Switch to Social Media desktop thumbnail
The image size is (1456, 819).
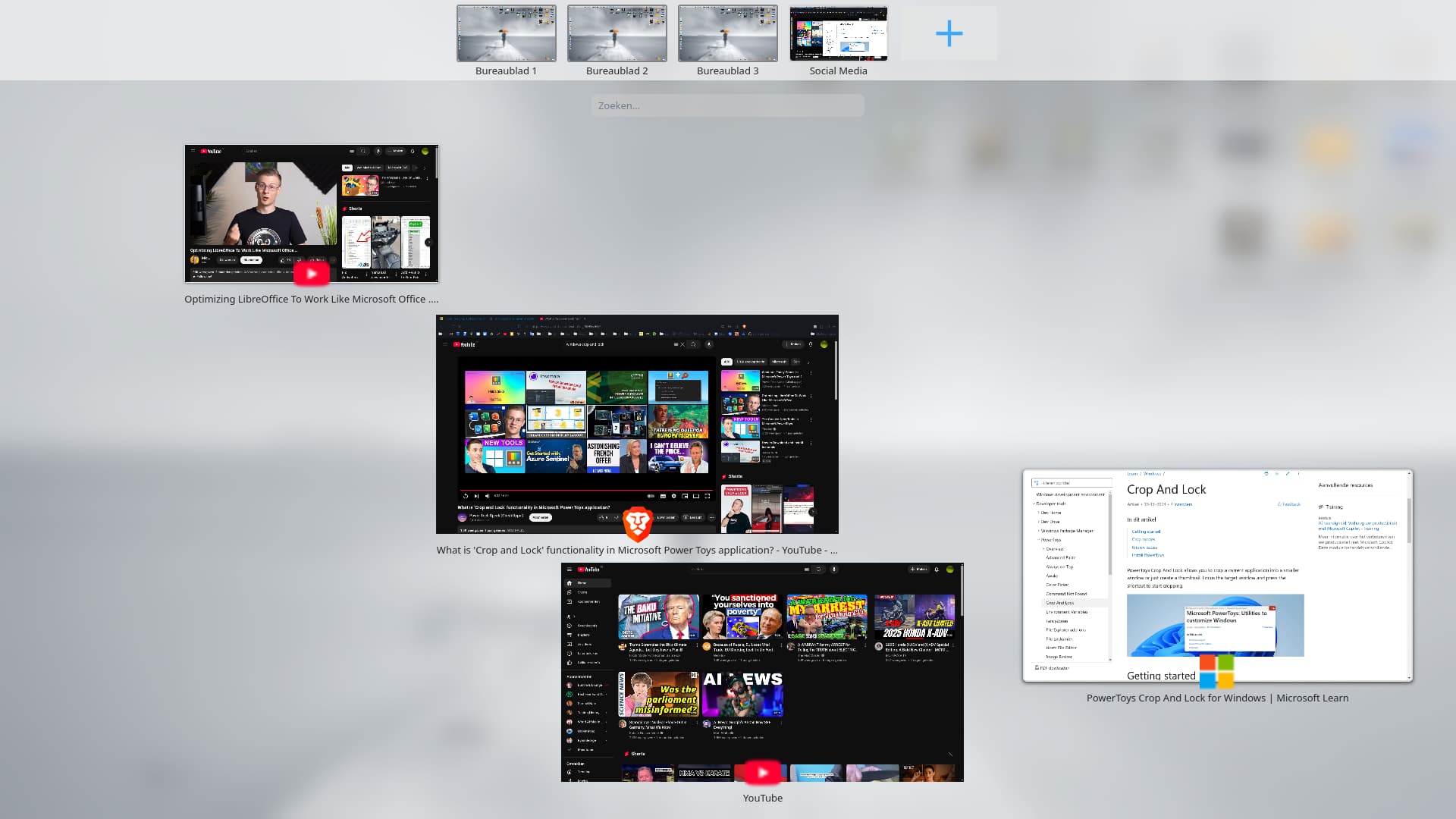[838, 33]
